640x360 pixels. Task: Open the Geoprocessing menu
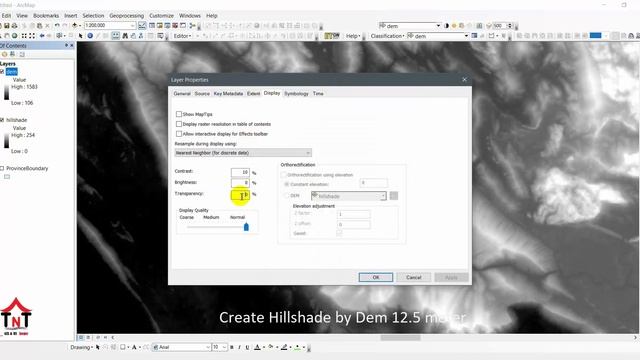click(x=127, y=16)
